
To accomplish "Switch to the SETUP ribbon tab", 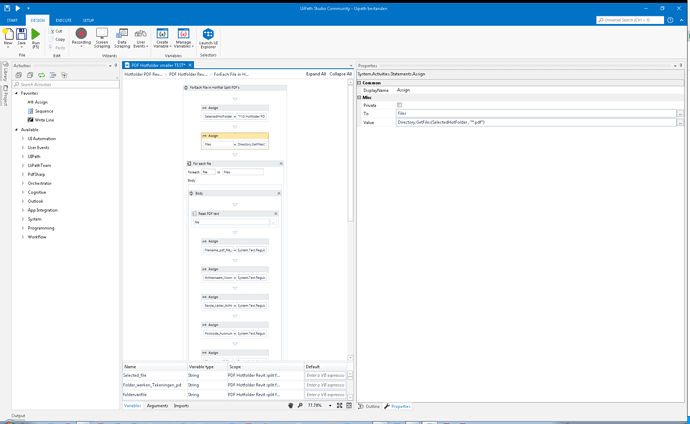I will pyautogui.click(x=88, y=20).
